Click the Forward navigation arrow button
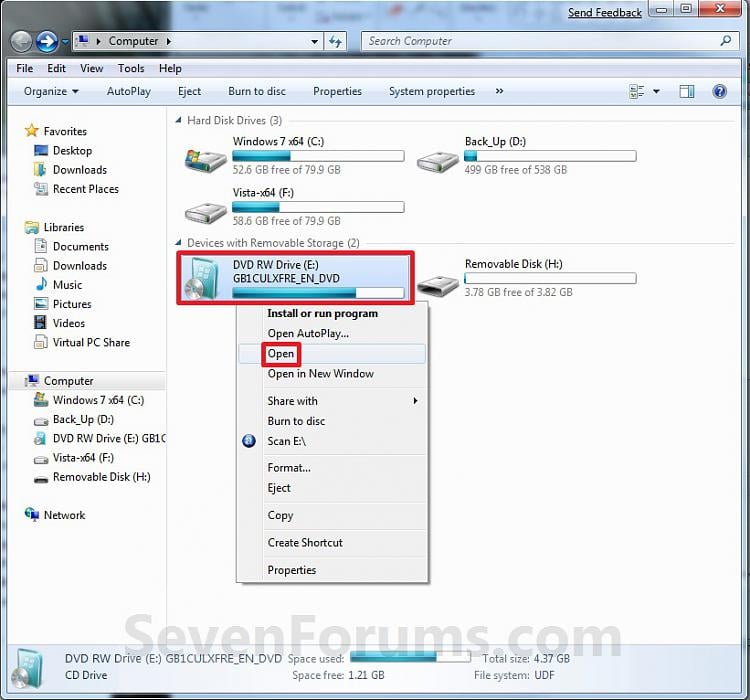The width and height of the screenshot is (750, 700). point(47,42)
